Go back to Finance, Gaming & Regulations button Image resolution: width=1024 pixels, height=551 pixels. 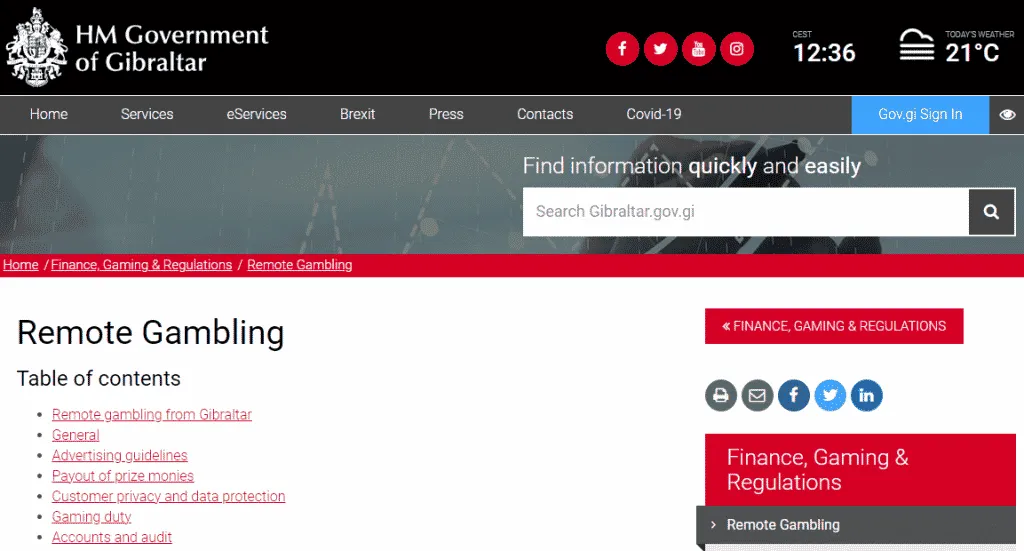[833, 326]
